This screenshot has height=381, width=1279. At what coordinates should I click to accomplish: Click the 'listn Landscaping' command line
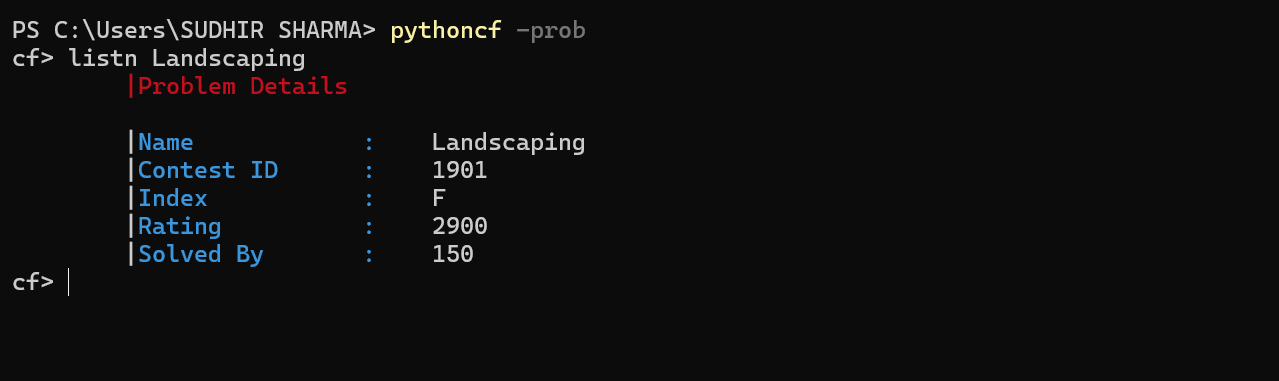coord(186,58)
